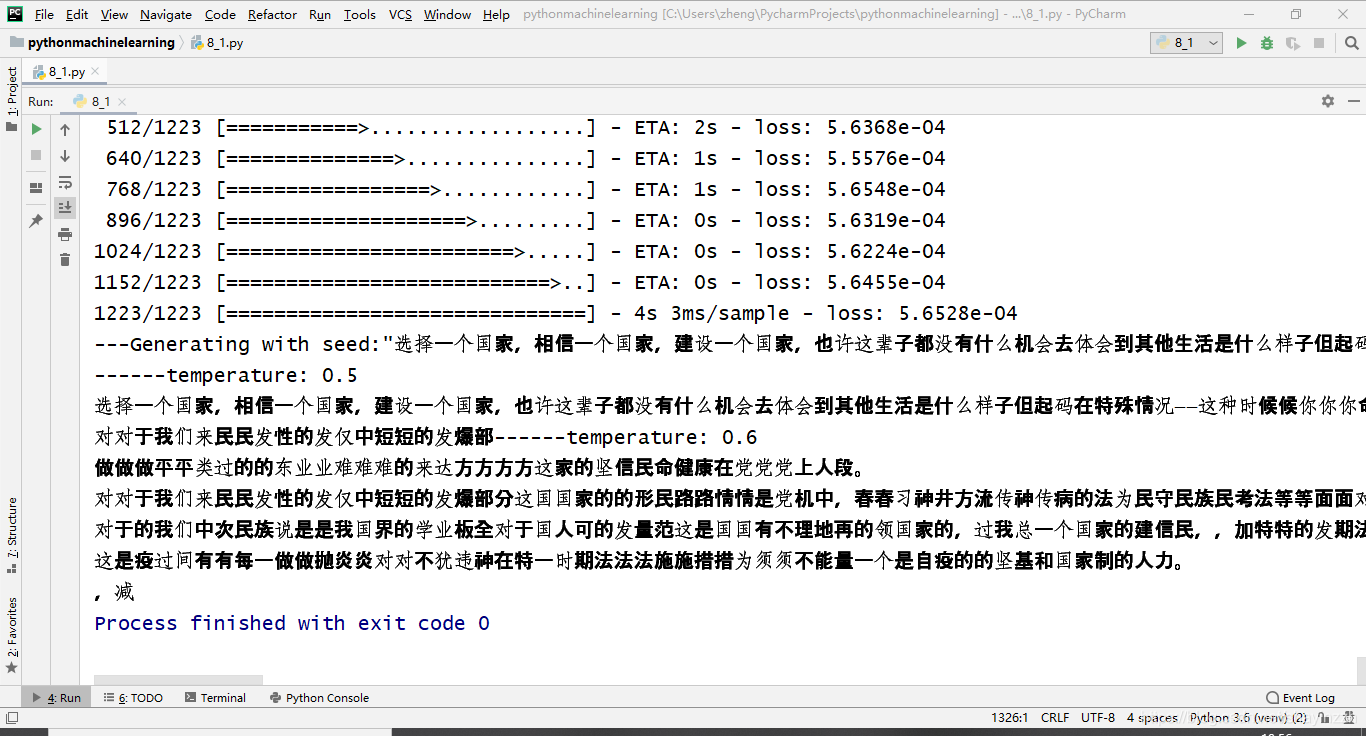Open the Terminal tool window
1366x736 pixels.
click(x=214, y=698)
